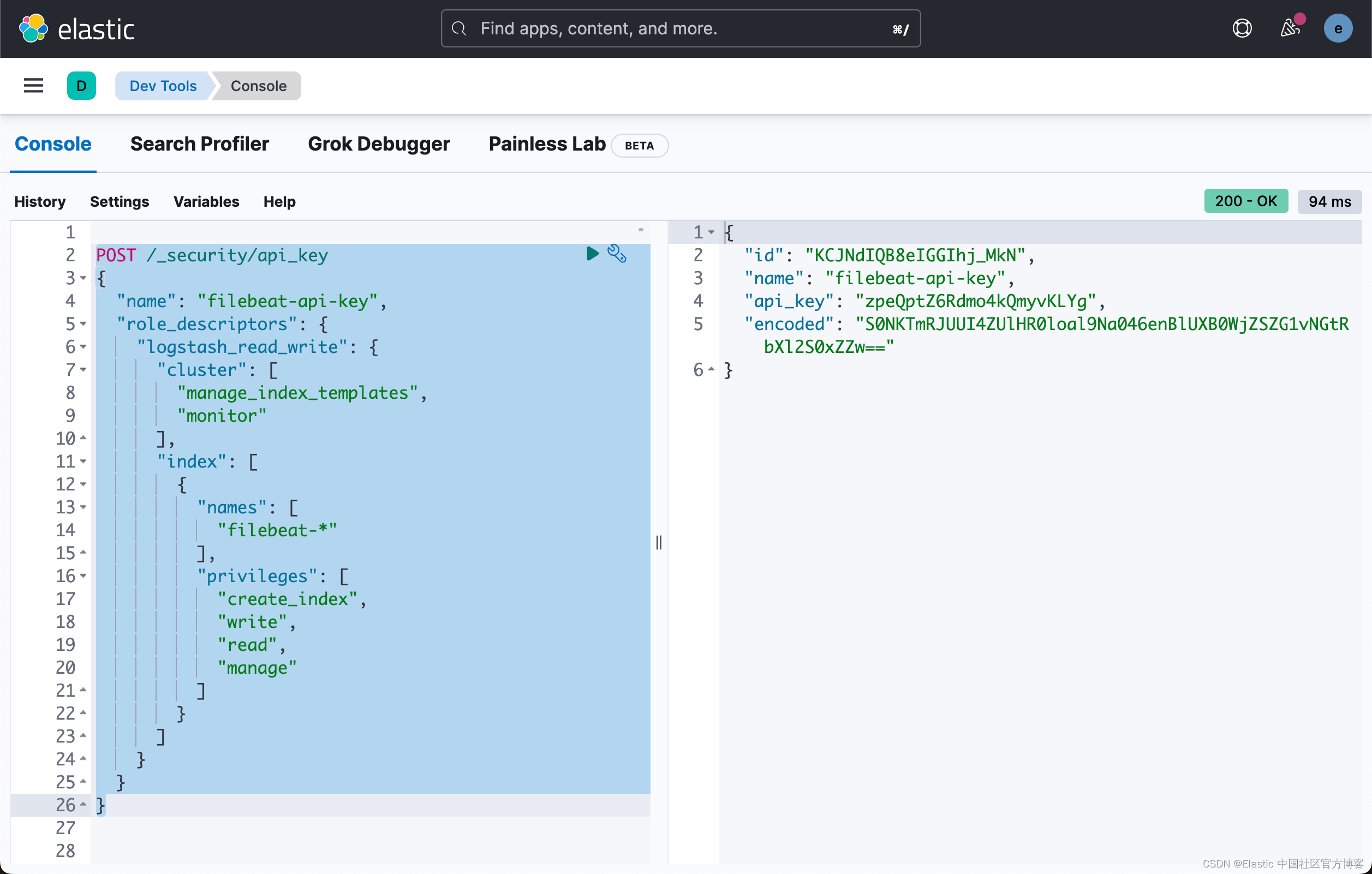Expand line 11 index array collapse triangle
The image size is (1372, 874).
[85, 461]
